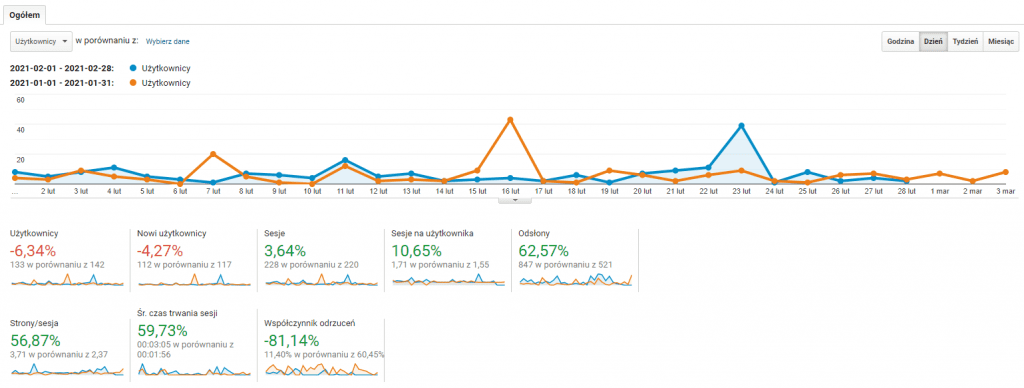Click the w porównaniu z: label
Screen dimensions: 1024x388
click(107, 40)
